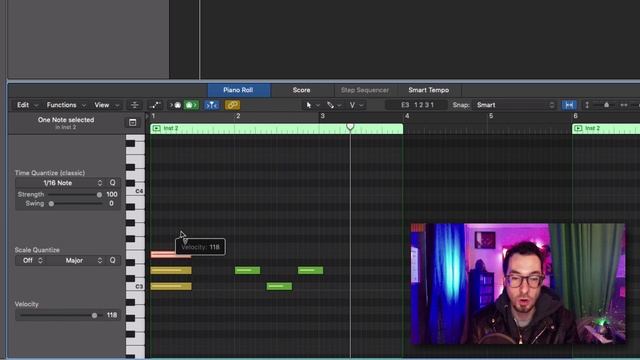Click bar 2 in the ruler

pos(238,116)
